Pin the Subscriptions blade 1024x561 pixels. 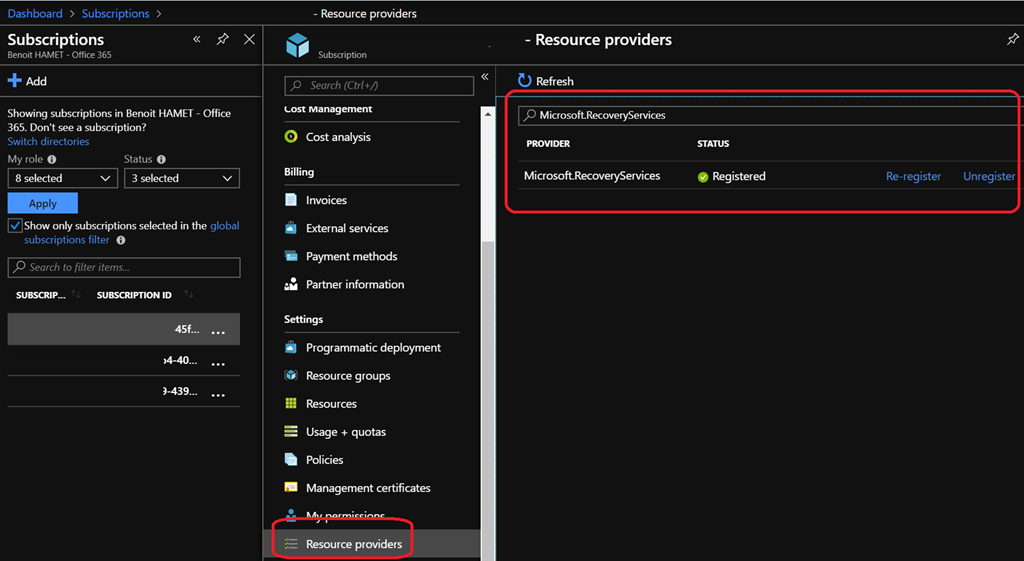point(223,39)
